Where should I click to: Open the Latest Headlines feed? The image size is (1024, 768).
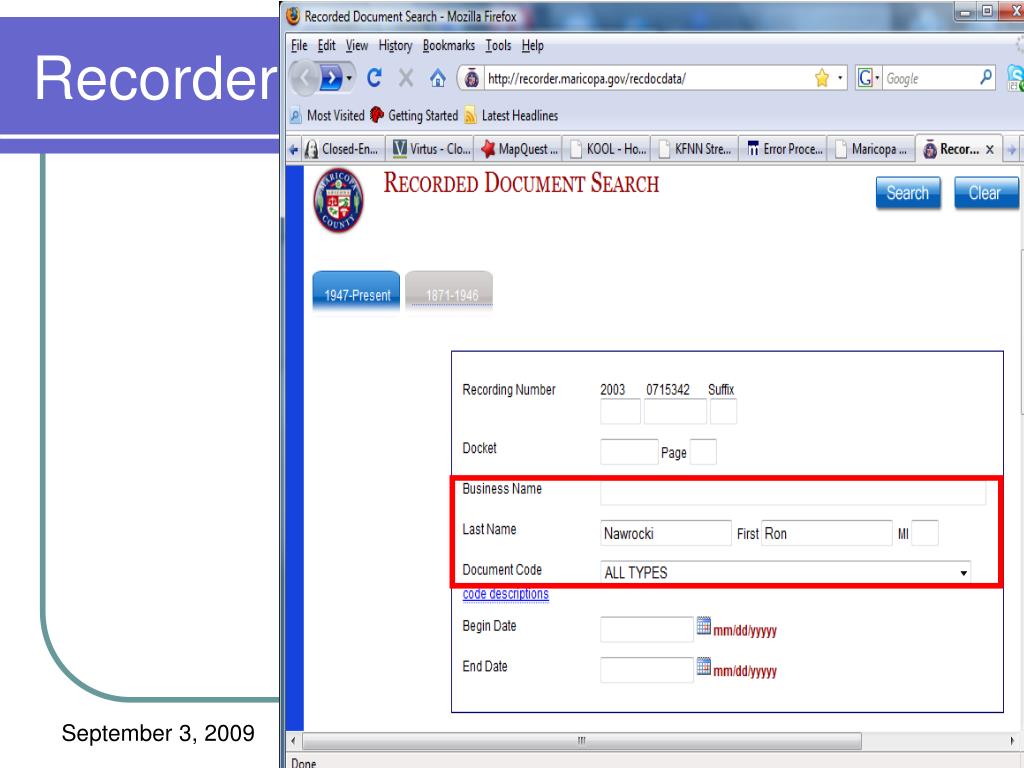coord(511,116)
